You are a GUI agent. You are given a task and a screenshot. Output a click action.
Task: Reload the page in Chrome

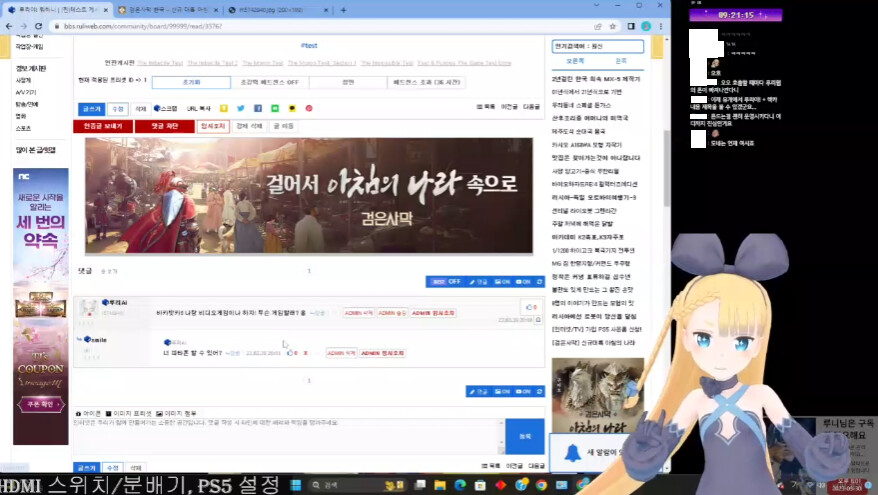38,26
